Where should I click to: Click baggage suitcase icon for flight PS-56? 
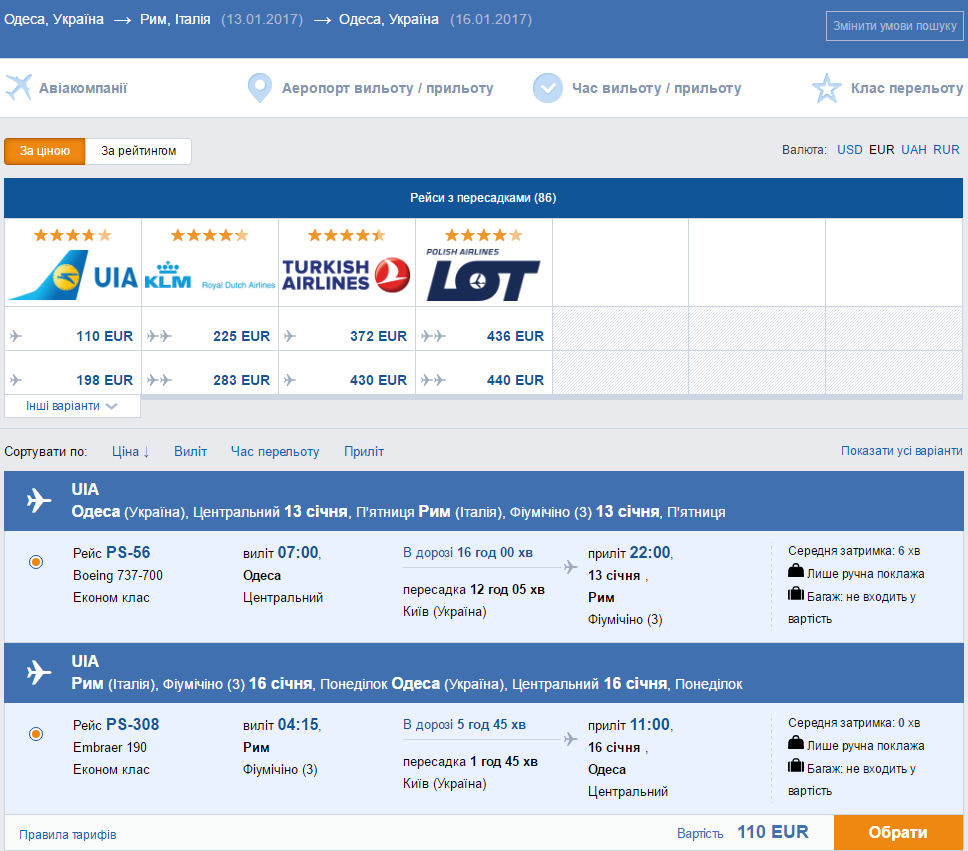coord(796,594)
